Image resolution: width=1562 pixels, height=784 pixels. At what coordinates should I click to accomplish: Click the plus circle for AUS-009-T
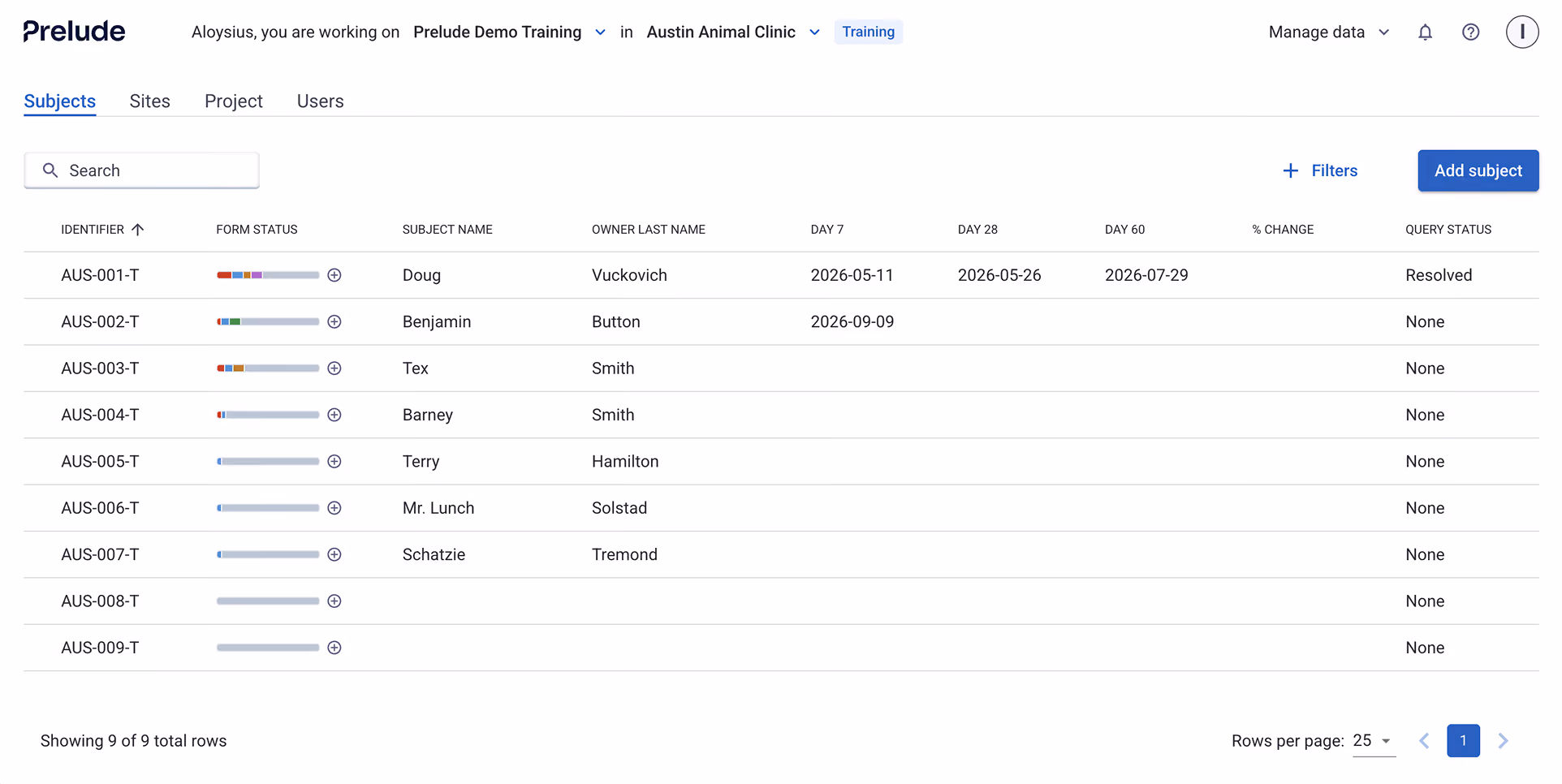pos(334,648)
